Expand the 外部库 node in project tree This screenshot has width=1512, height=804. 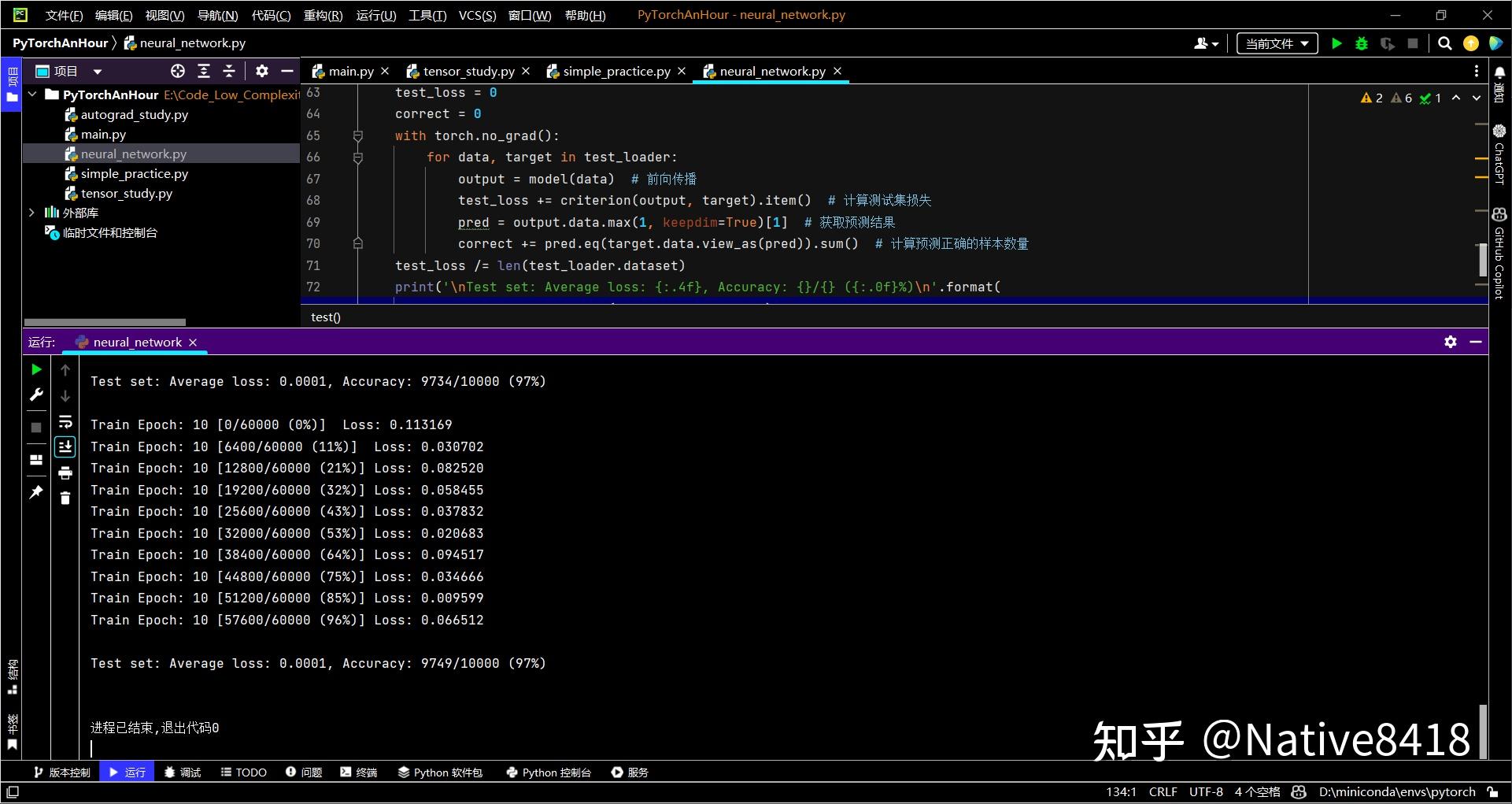(x=31, y=212)
